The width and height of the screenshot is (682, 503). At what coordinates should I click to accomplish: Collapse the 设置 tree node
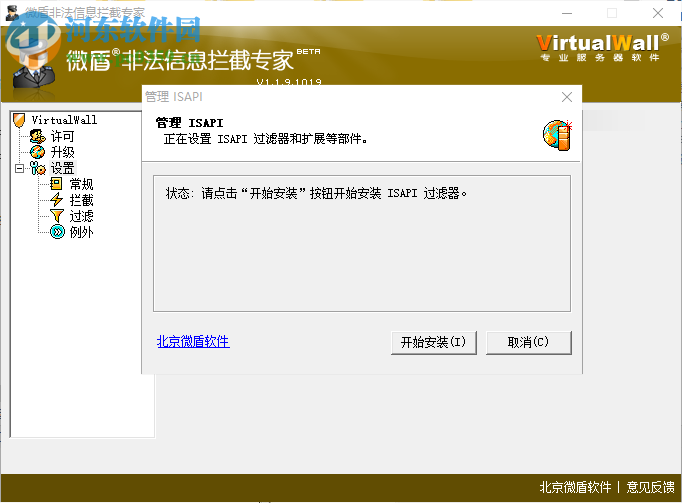coord(19,168)
